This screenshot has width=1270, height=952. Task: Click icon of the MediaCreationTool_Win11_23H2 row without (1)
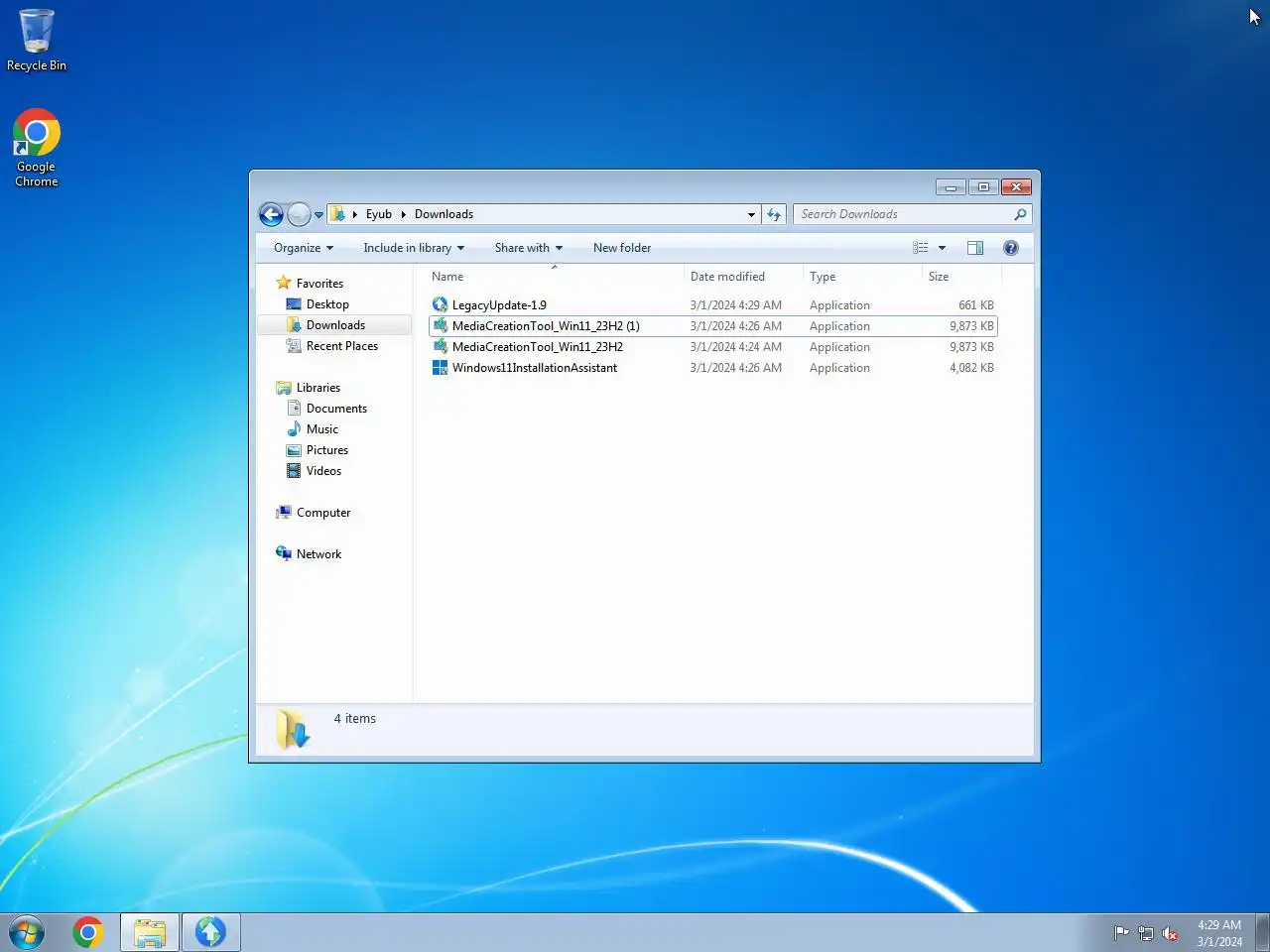[x=441, y=346]
